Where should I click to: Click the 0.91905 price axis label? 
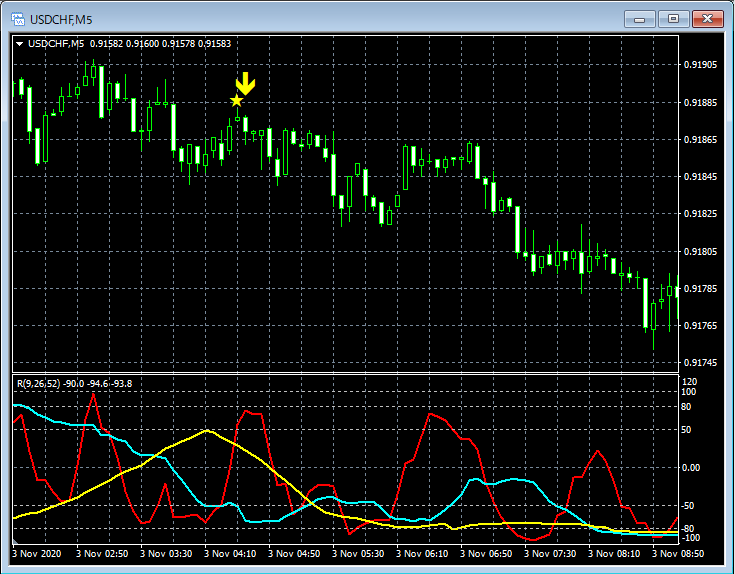point(700,65)
